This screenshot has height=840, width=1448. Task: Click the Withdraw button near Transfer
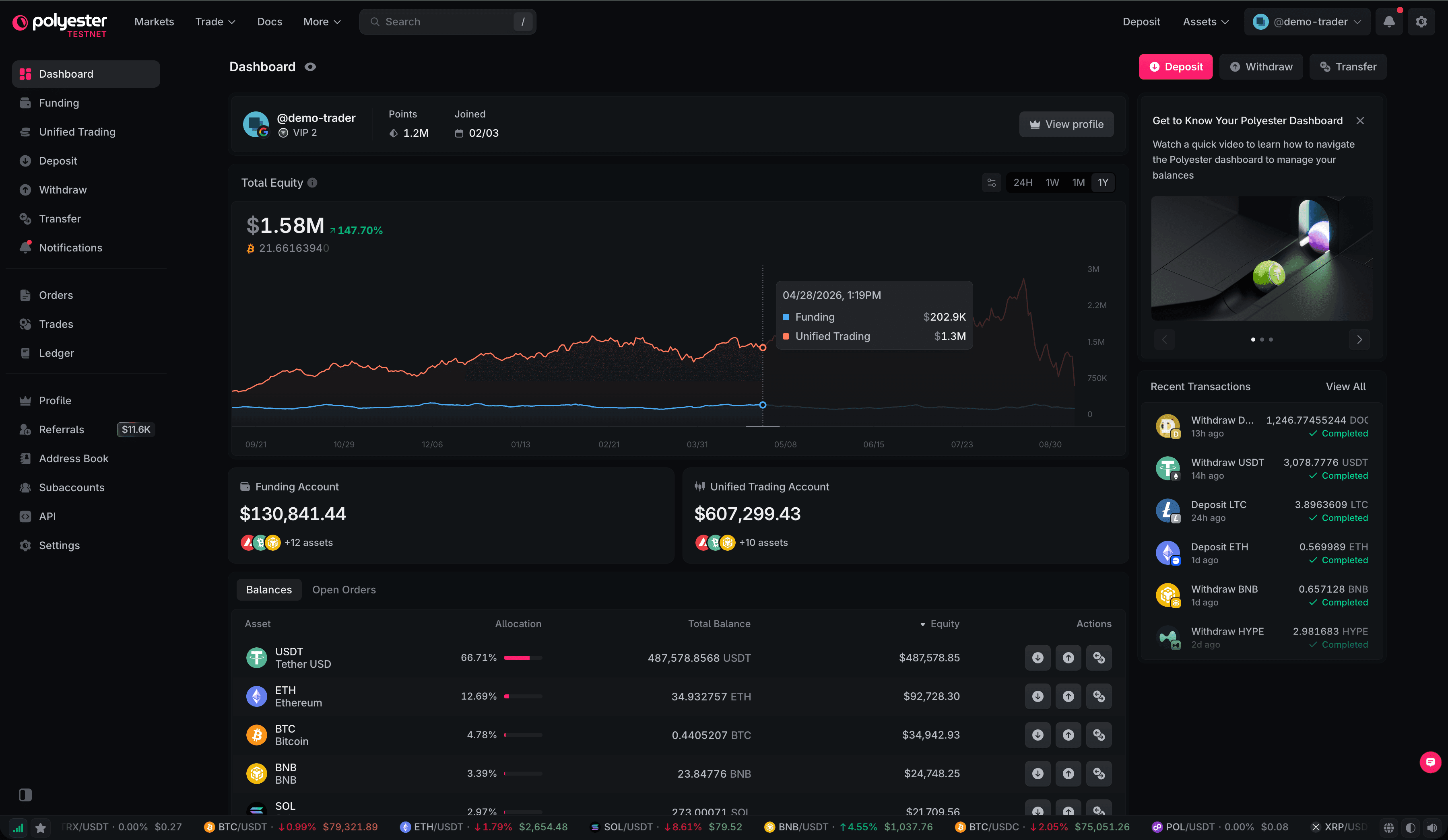[1261, 67]
